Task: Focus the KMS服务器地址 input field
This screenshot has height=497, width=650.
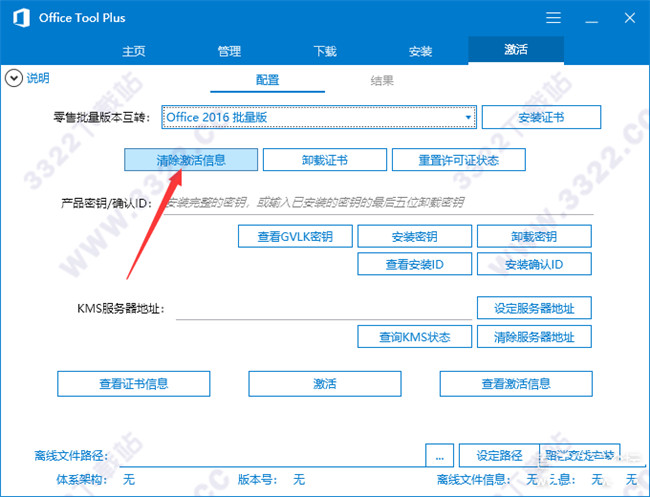Action: pyautogui.click(x=324, y=309)
